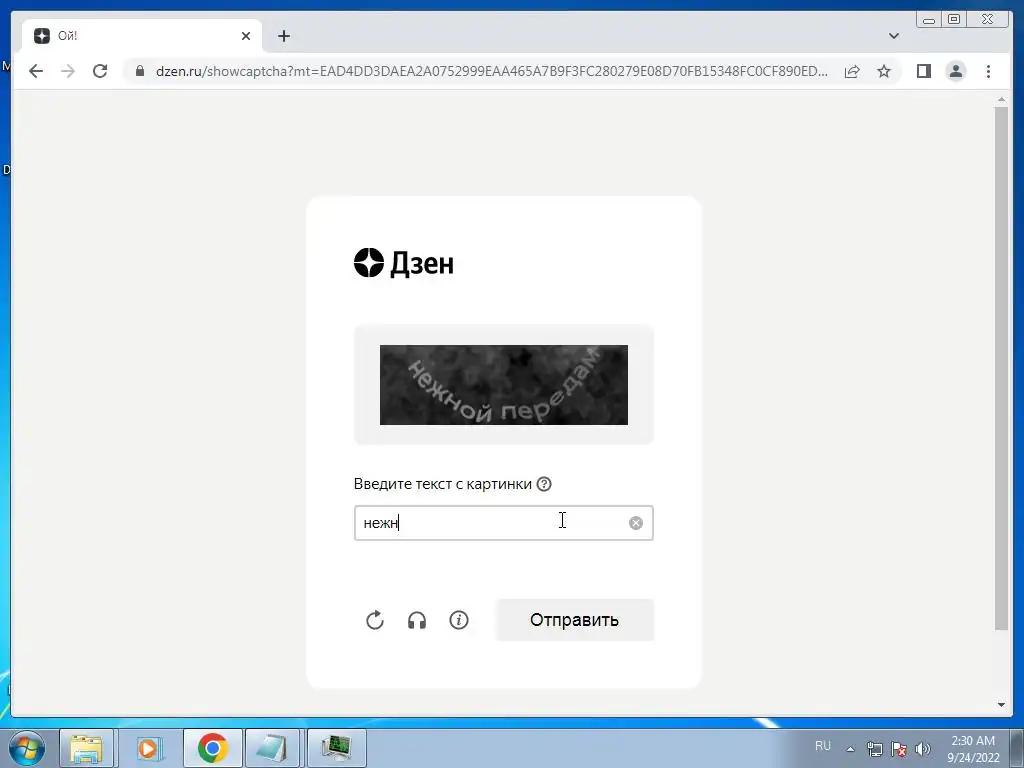Show hidden tray icons
The image size is (1024, 768).
(x=850, y=749)
